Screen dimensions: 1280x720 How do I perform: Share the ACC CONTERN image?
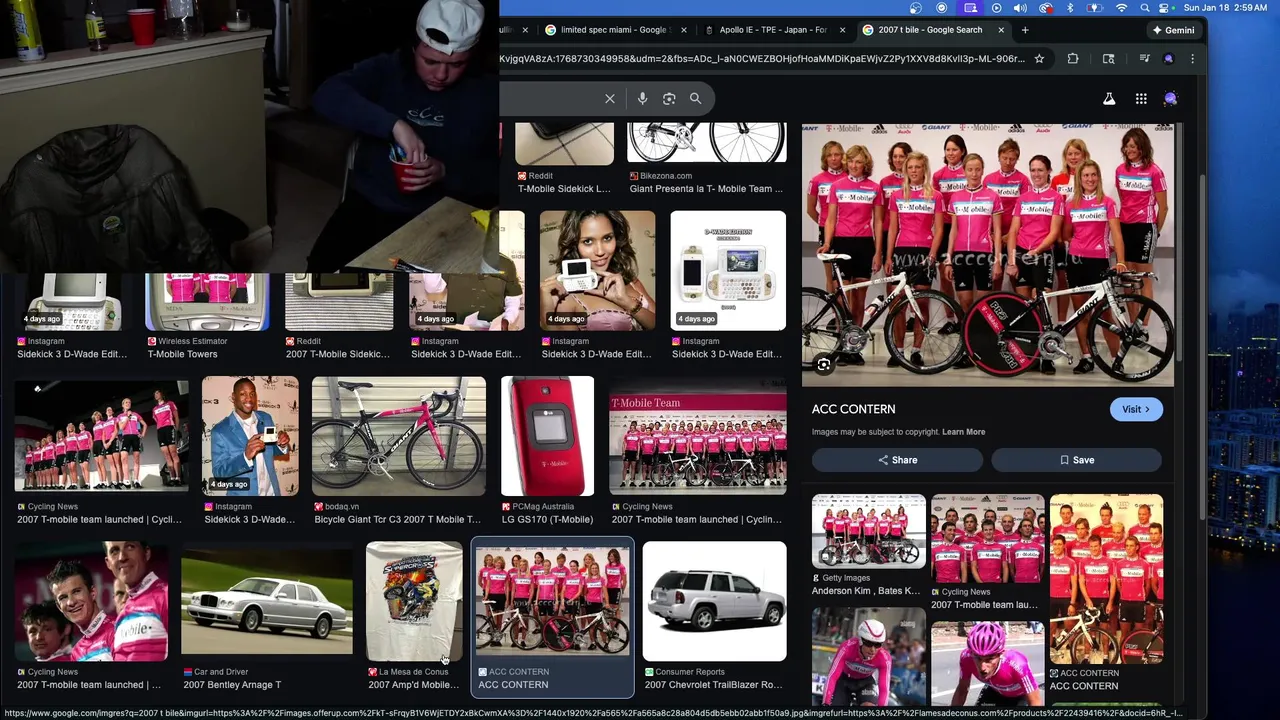pyautogui.click(x=897, y=460)
